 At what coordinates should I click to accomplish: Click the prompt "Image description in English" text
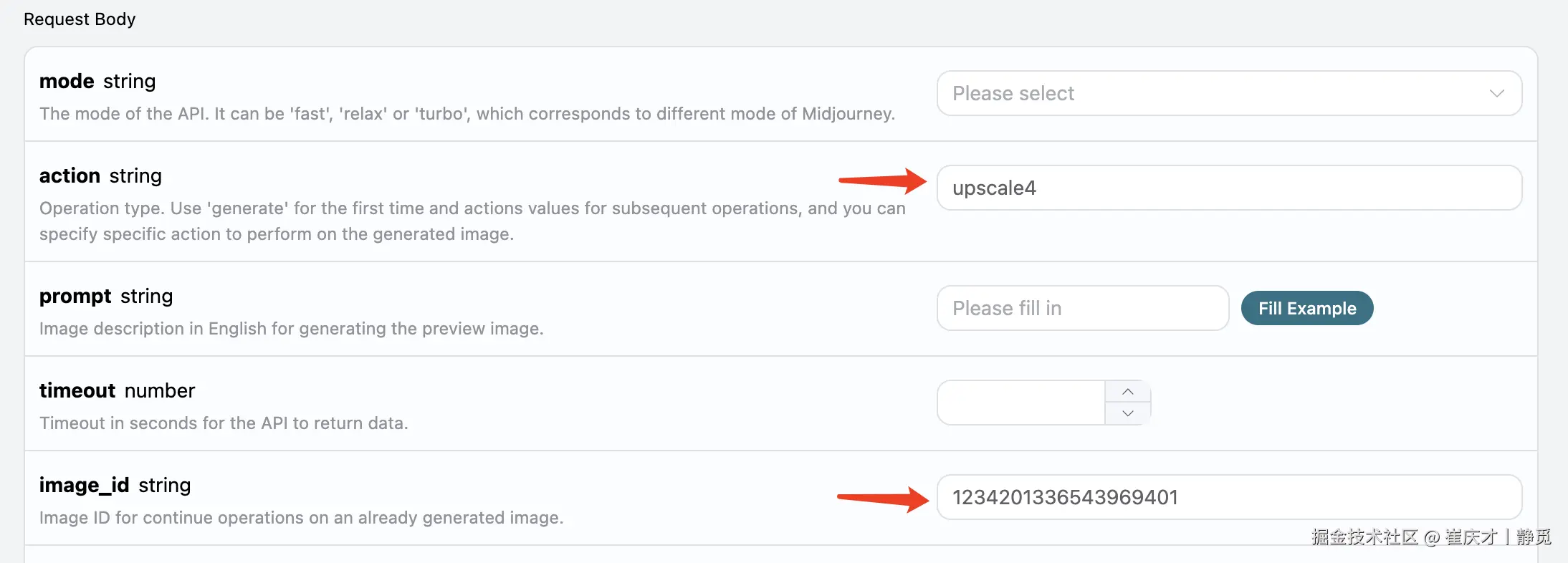click(x=291, y=329)
